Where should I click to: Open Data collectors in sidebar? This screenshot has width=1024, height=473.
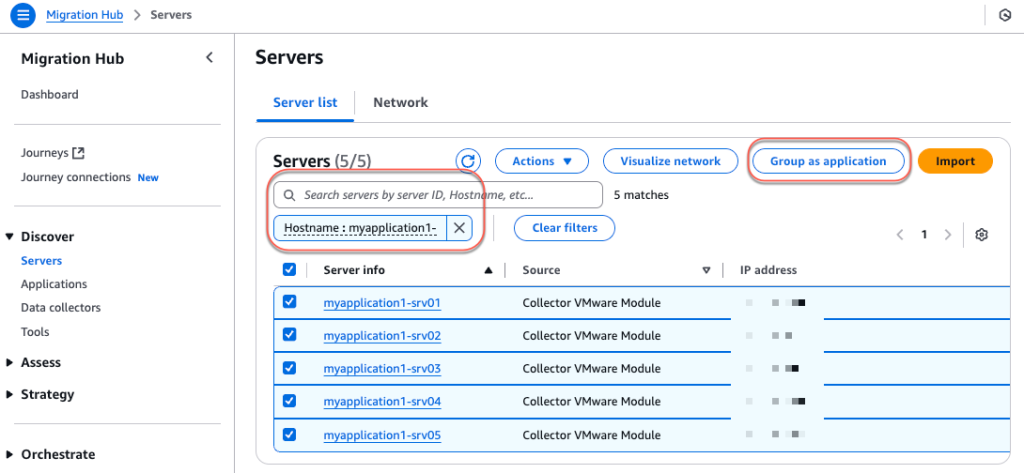pyautogui.click(x=61, y=308)
